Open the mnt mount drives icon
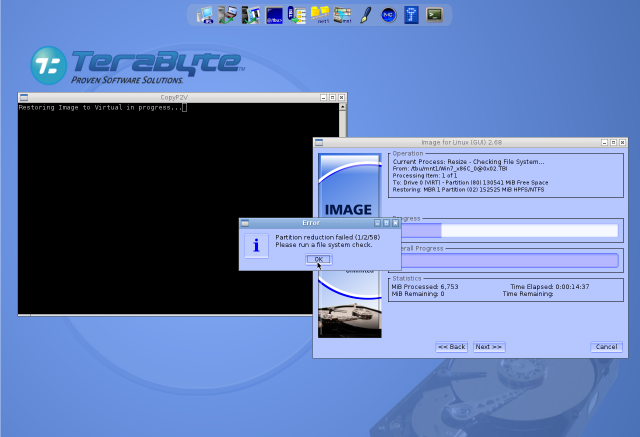 pyautogui.click(x=343, y=15)
